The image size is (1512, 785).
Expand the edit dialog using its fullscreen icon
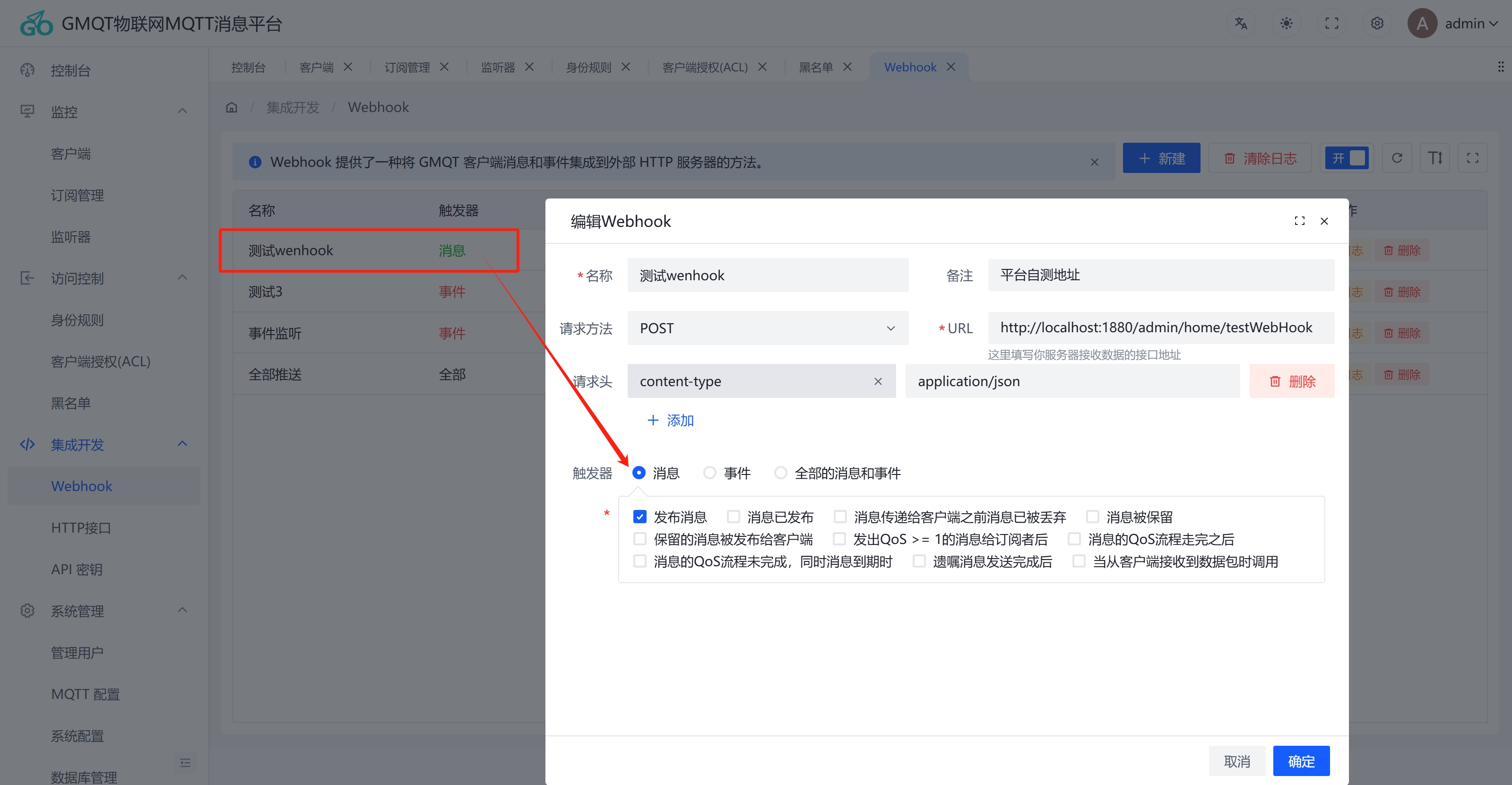[1299, 221]
